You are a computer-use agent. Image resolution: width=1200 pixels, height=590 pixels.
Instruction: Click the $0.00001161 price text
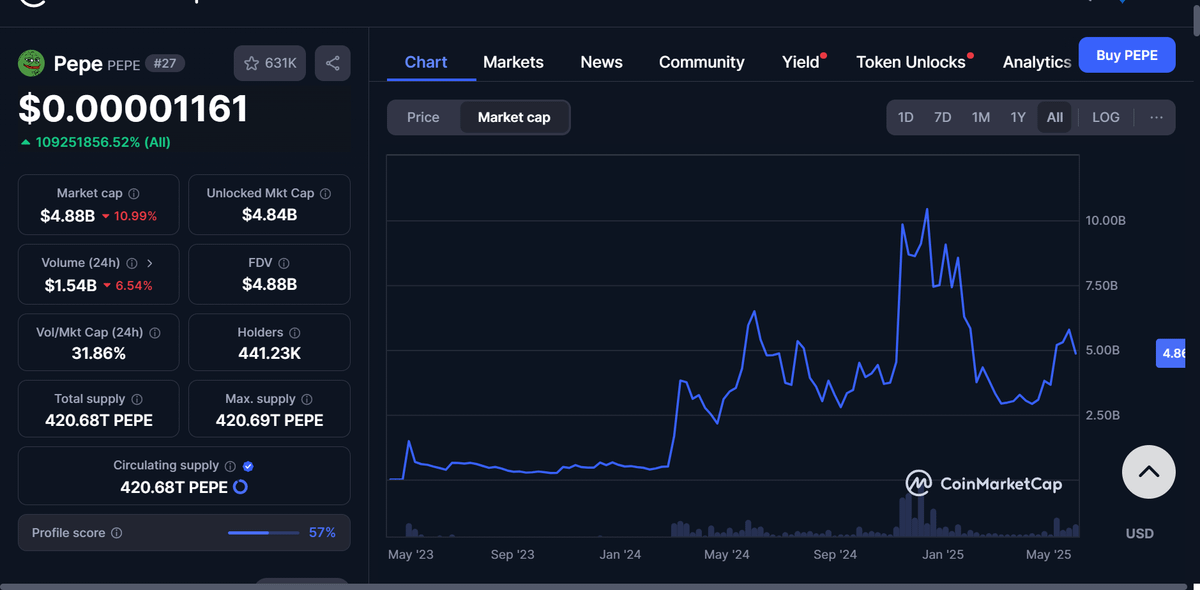[x=133, y=108]
